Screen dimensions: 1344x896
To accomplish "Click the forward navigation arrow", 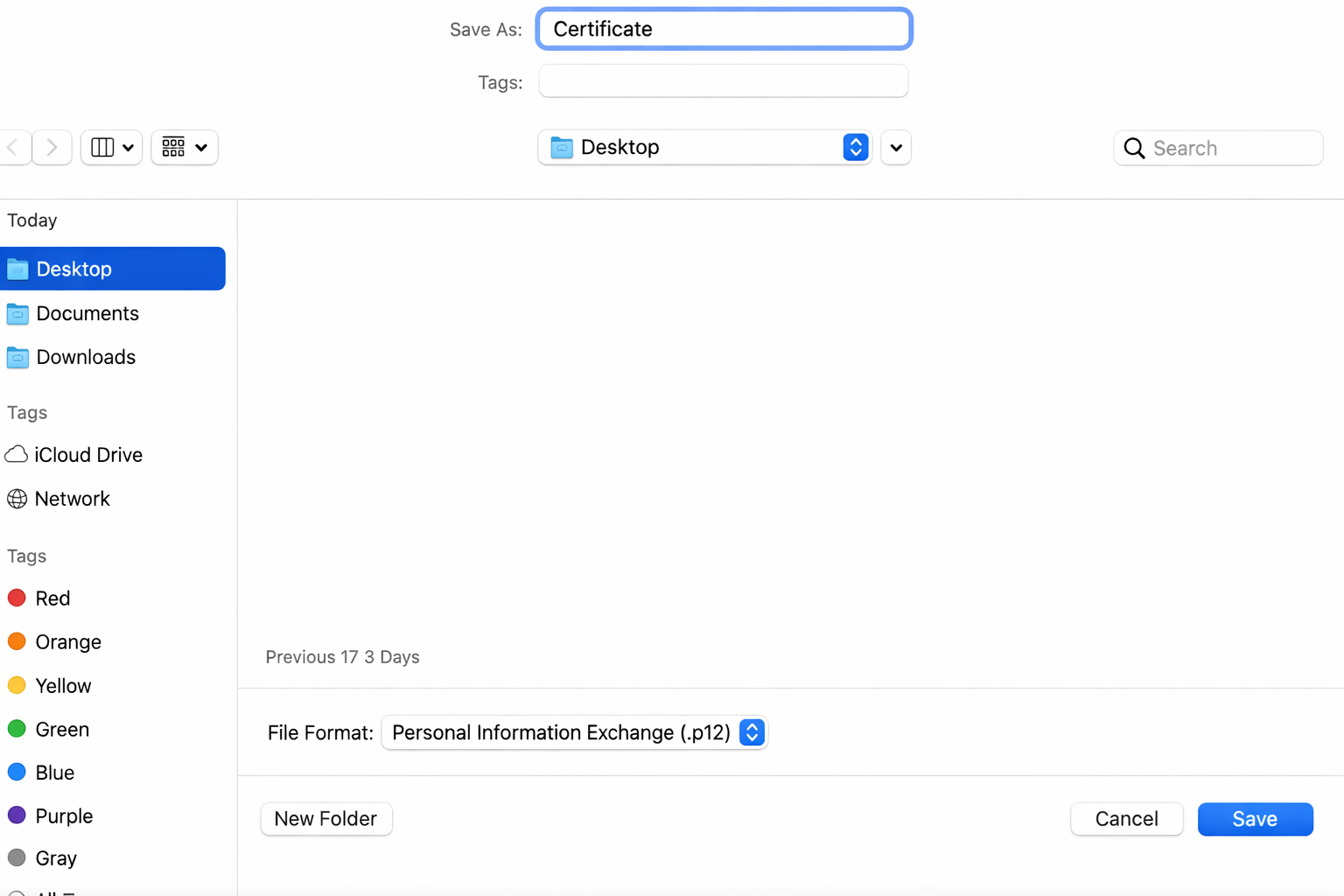I will (52, 148).
